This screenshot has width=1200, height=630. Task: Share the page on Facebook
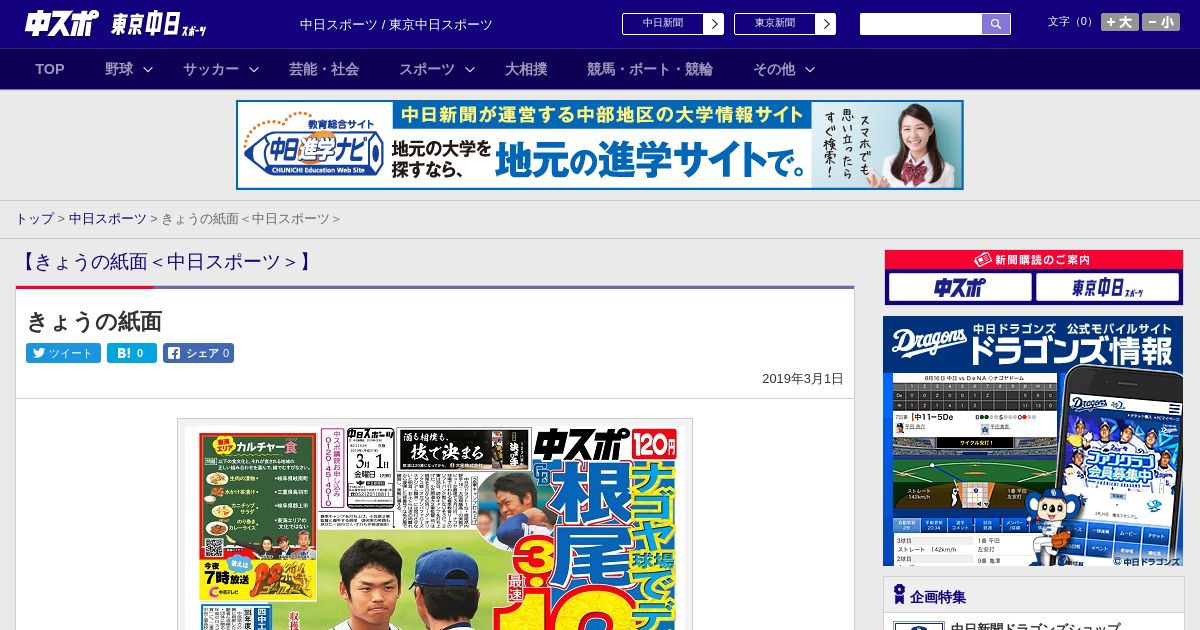coord(199,353)
